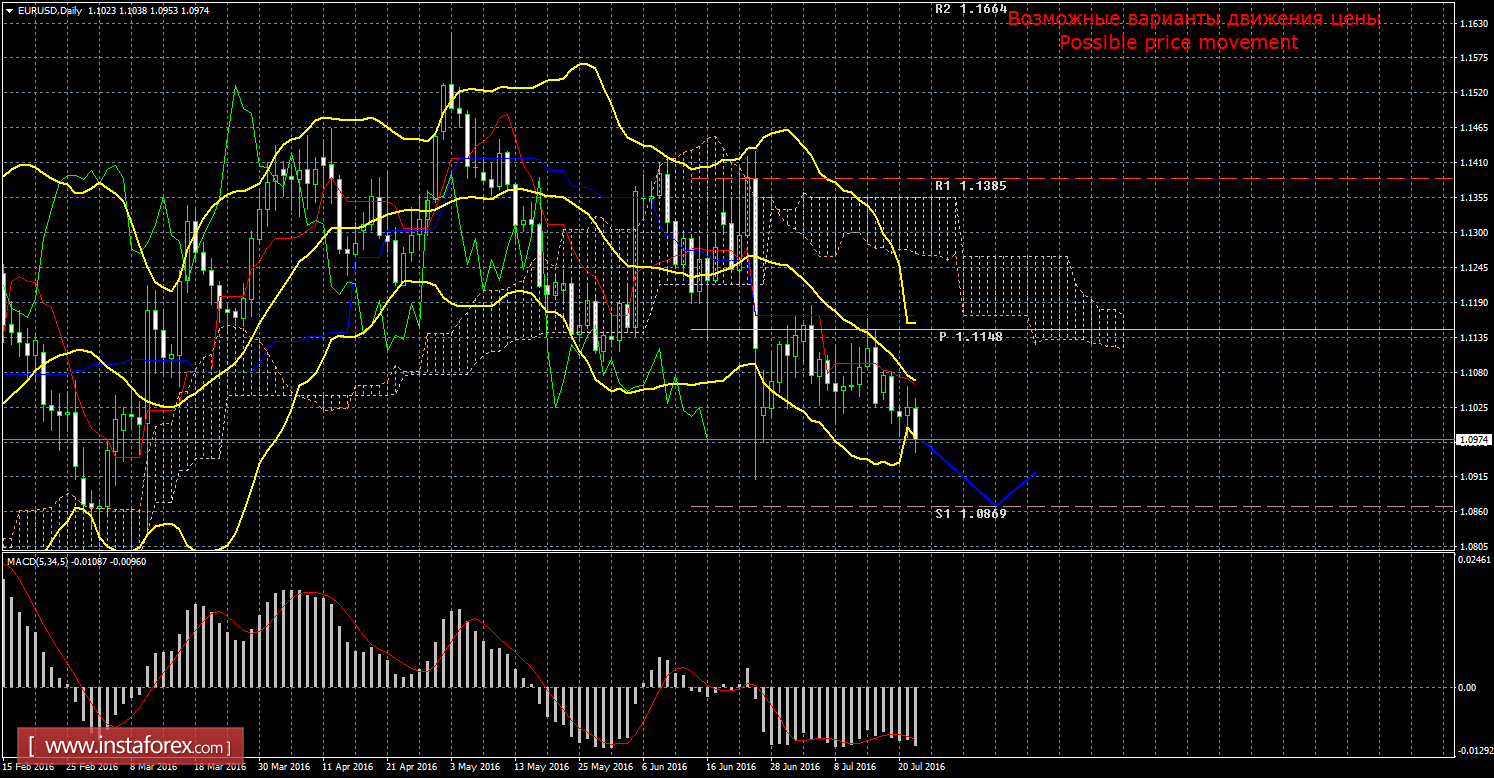The image size is (1494, 778).
Task: Click the 'Possible price movement' red caption
Action: pos(1178,42)
